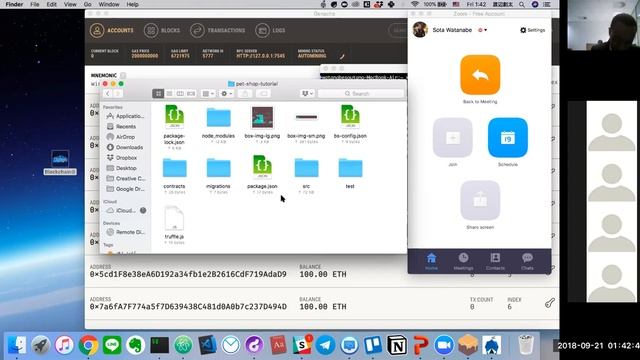Viewport: 640px width, 360px height.
Task: Open the File menu
Action: pyautogui.click(x=35, y=4)
